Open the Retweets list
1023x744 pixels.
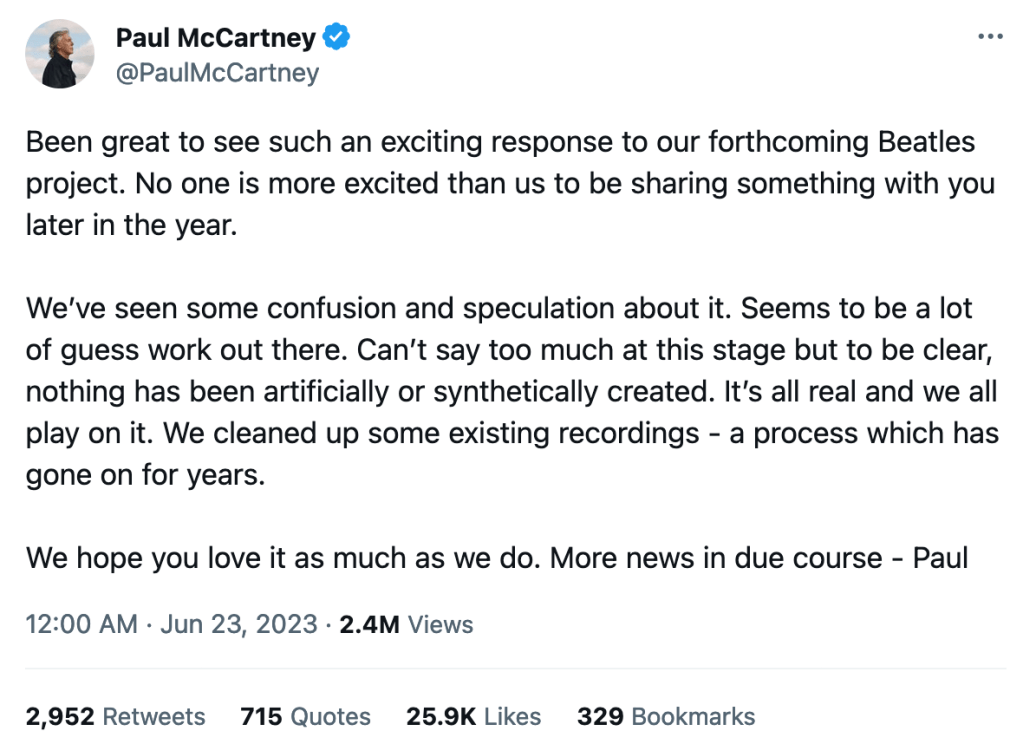coord(154,716)
